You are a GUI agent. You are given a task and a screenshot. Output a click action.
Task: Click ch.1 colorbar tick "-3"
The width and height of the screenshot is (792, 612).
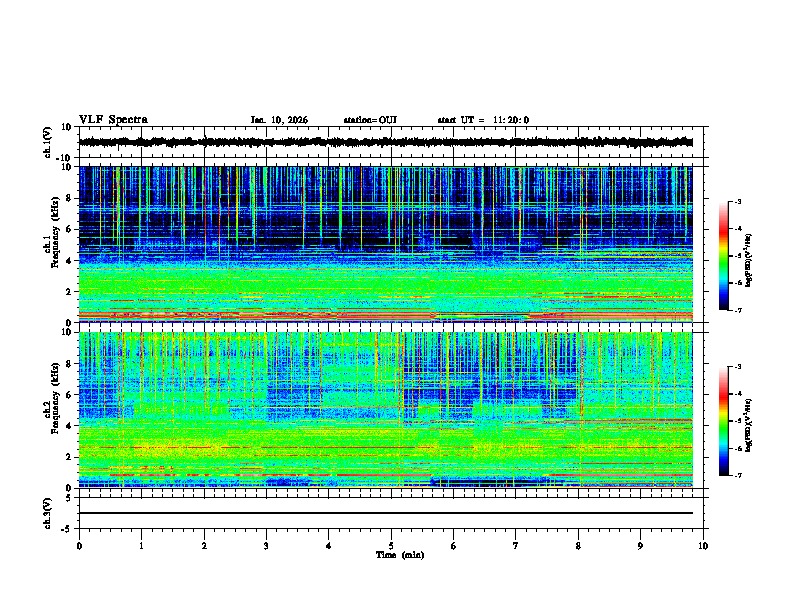point(737,202)
